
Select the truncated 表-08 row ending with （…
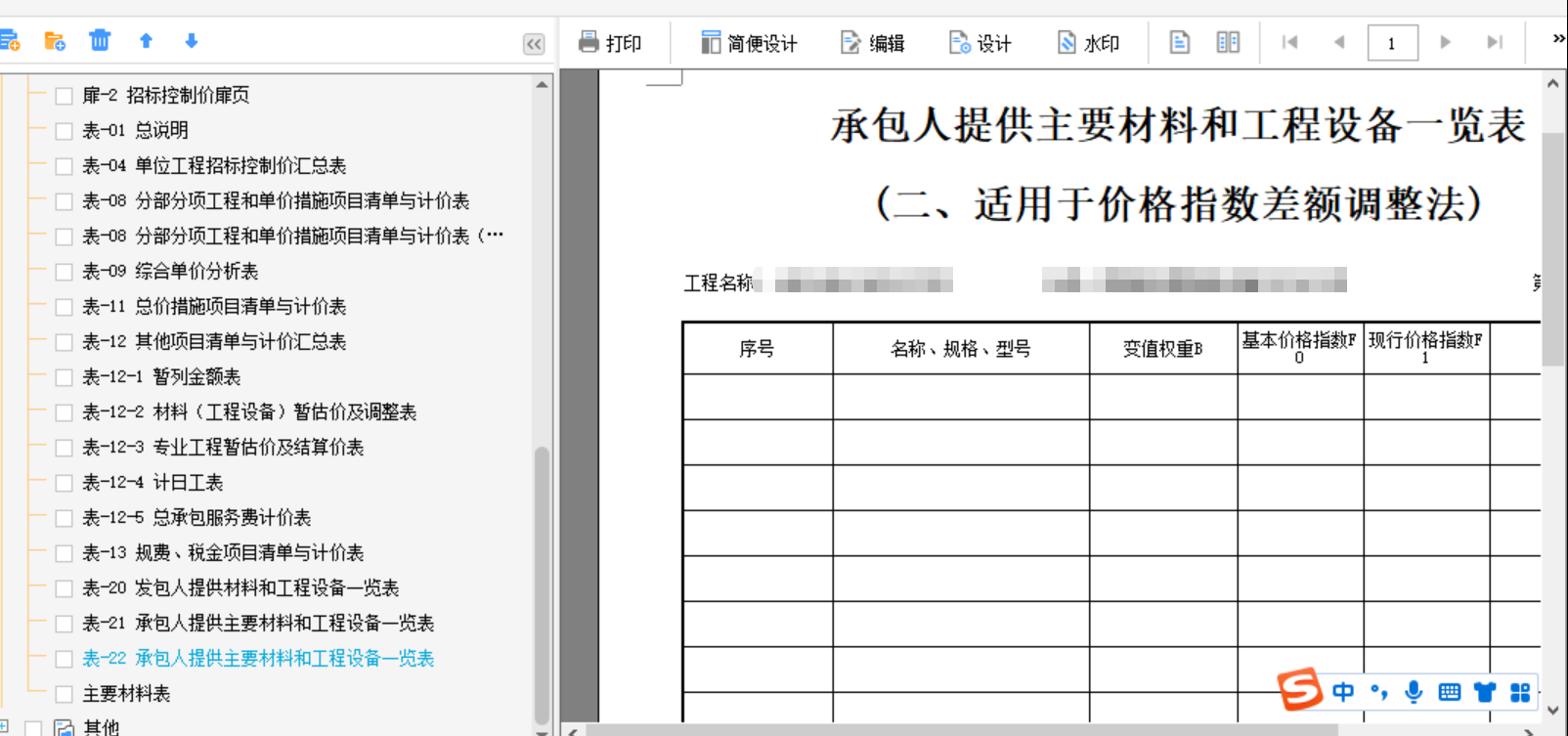click(293, 236)
